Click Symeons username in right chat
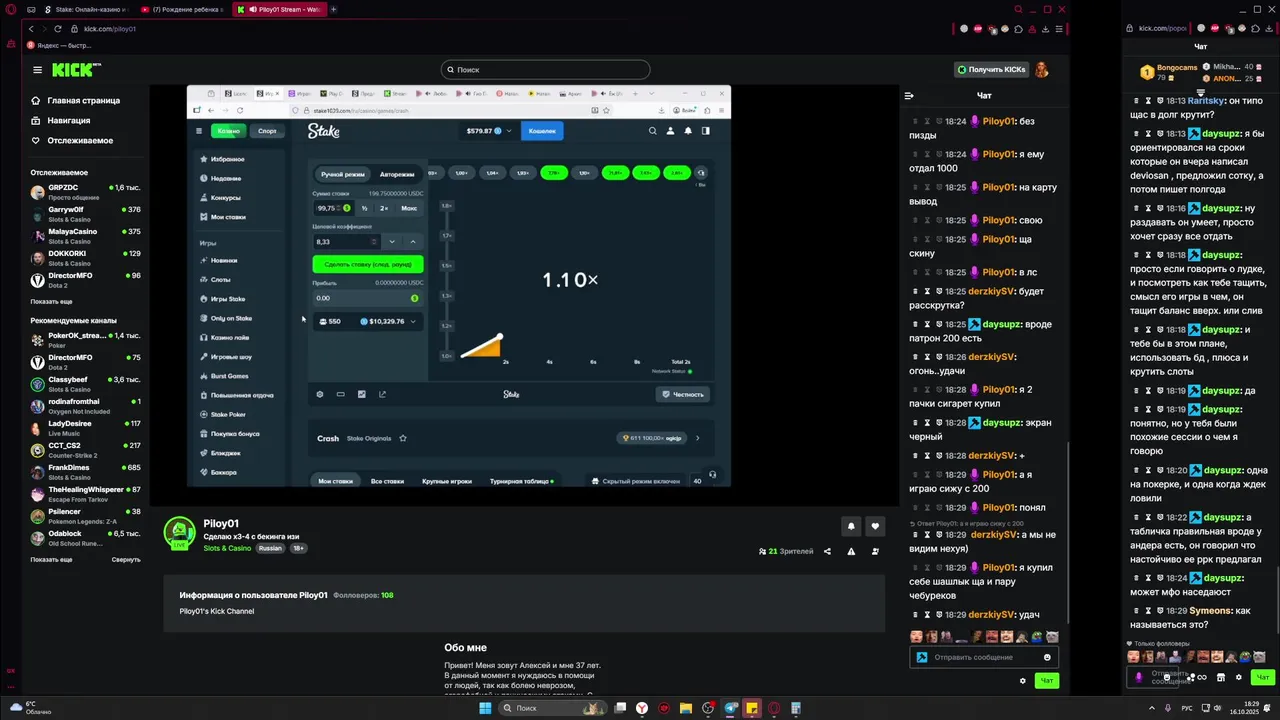Image resolution: width=1280 pixels, height=720 pixels. coord(1210,610)
